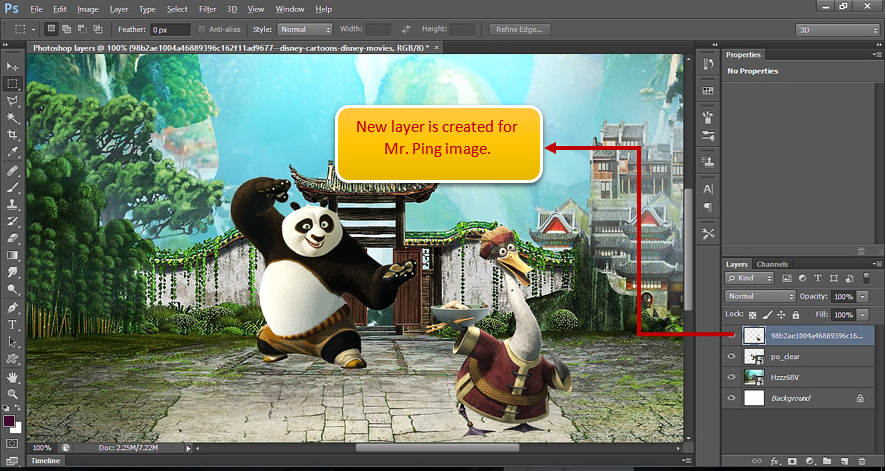The image size is (886, 471).
Task: Toggle lock all
Action: (x=796, y=315)
